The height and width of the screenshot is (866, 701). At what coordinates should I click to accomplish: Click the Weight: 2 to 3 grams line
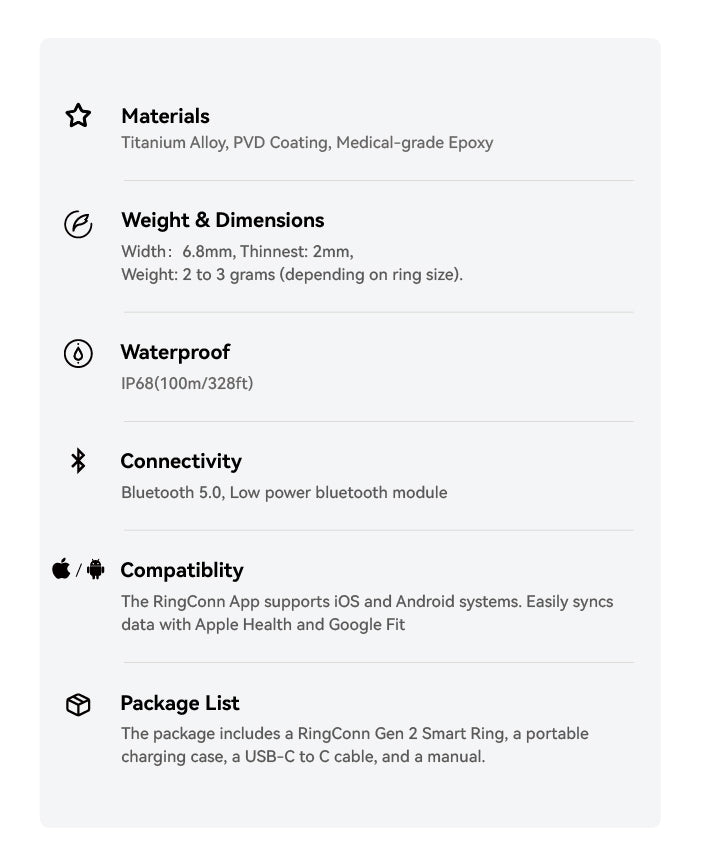pyautogui.click(x=292, y=274)
